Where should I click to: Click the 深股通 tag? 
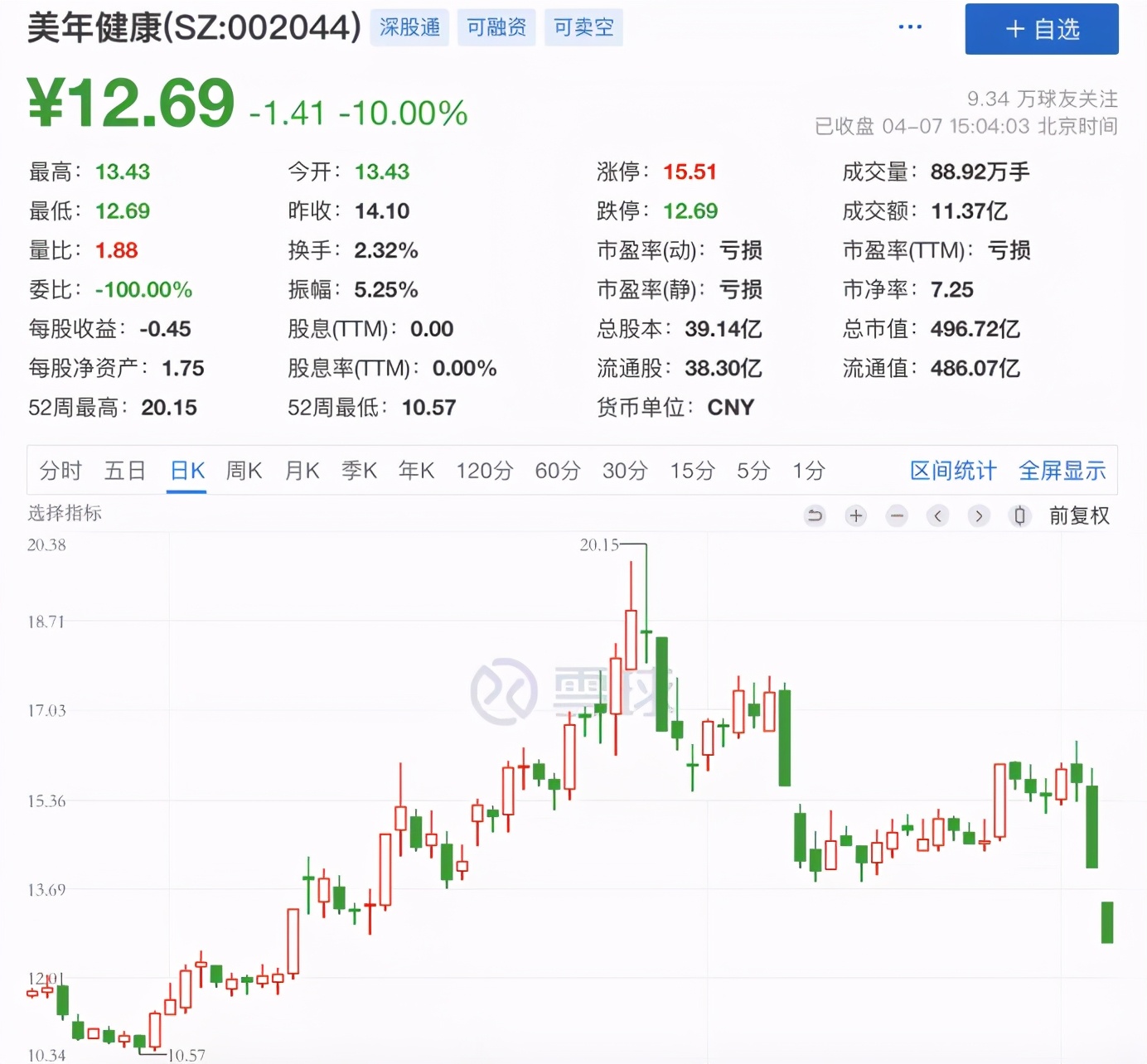pyautogui.click(x=409, y=27)
